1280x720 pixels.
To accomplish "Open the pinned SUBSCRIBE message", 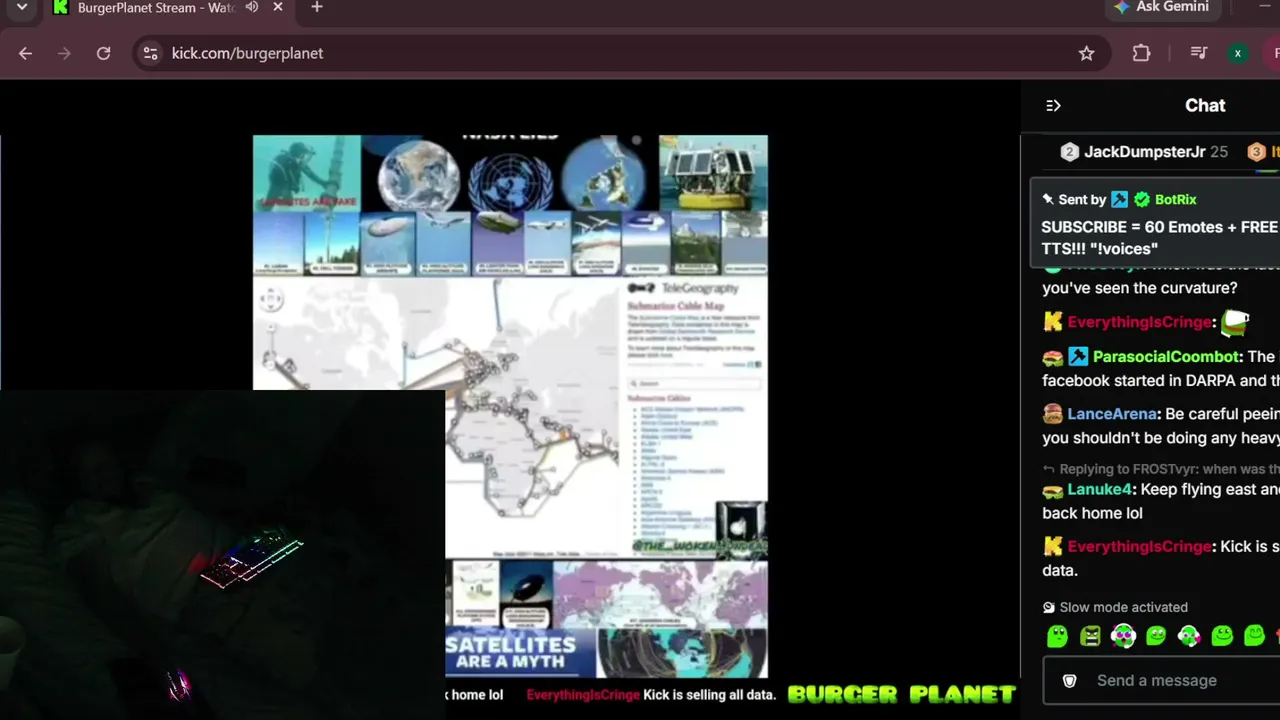I will (1159, 238).
